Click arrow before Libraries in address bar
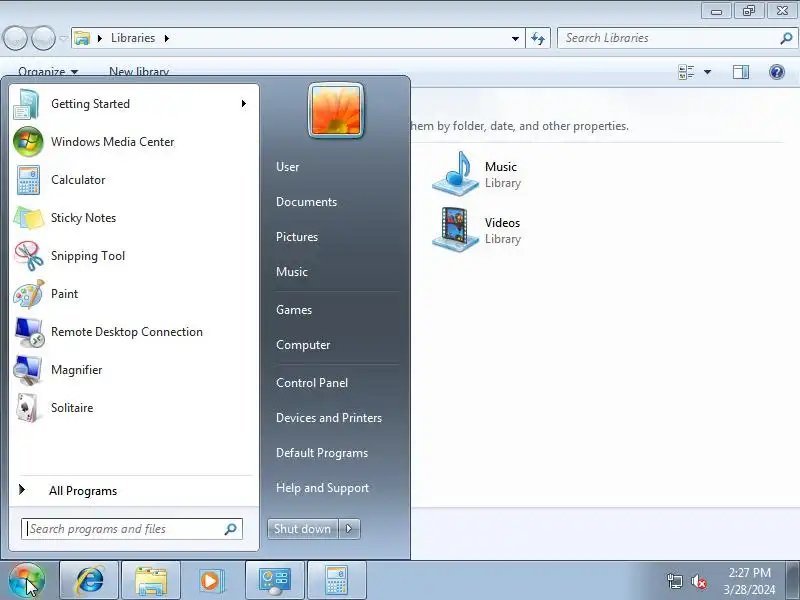This screenshot has height=600, width=800. 100,38
